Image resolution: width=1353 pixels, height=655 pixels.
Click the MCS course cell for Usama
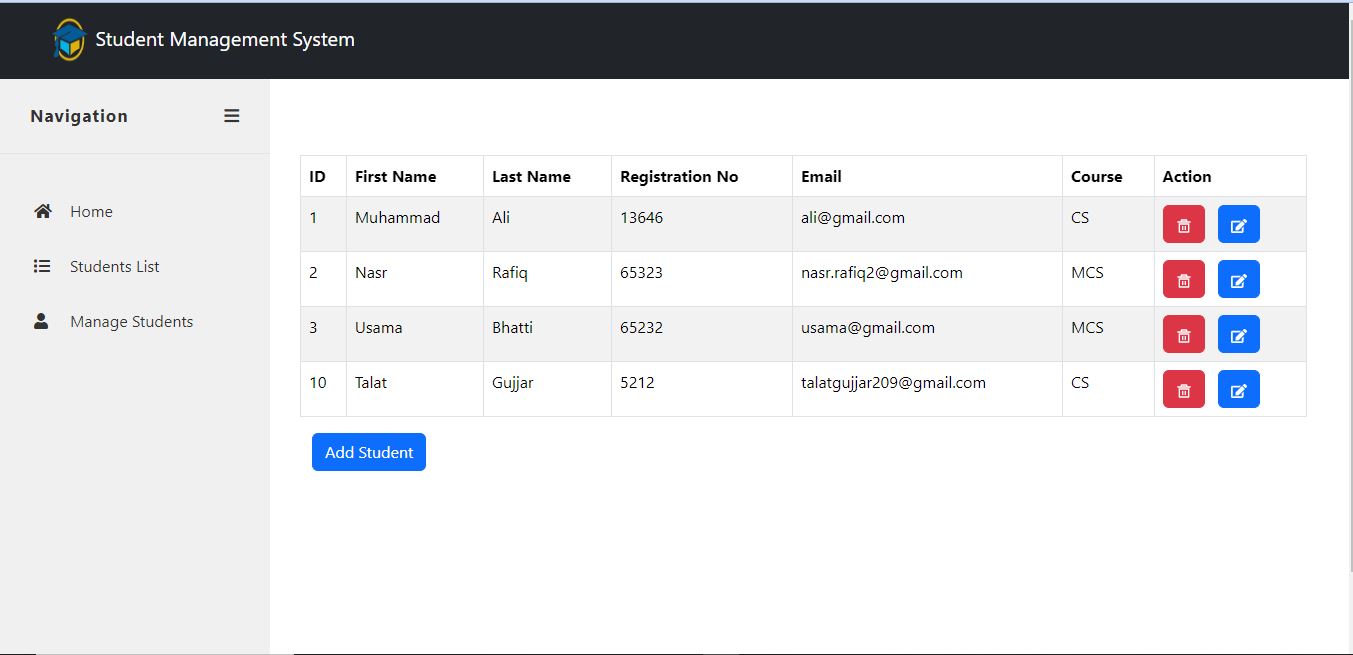pos(1109,334)
